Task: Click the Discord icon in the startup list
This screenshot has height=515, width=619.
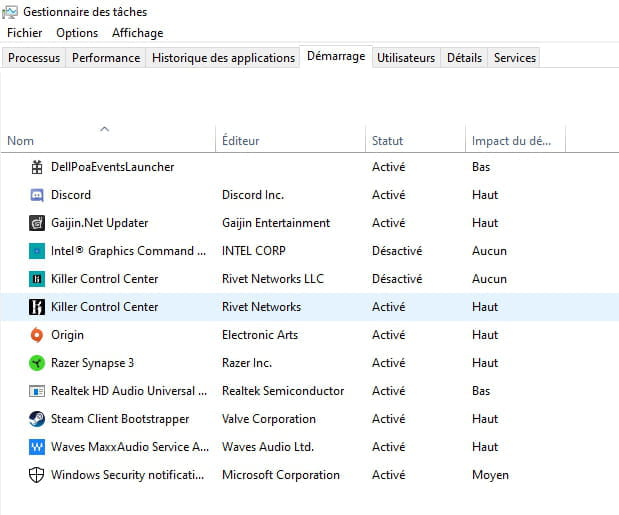Action: tap(36, 195)
